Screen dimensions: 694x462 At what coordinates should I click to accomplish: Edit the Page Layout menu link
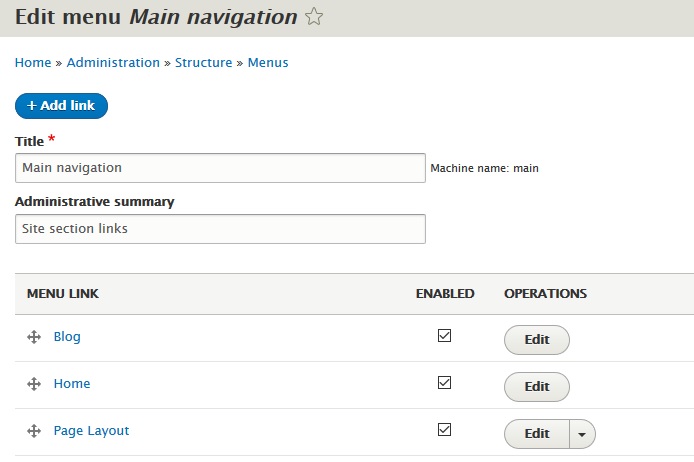coord(537,434)
